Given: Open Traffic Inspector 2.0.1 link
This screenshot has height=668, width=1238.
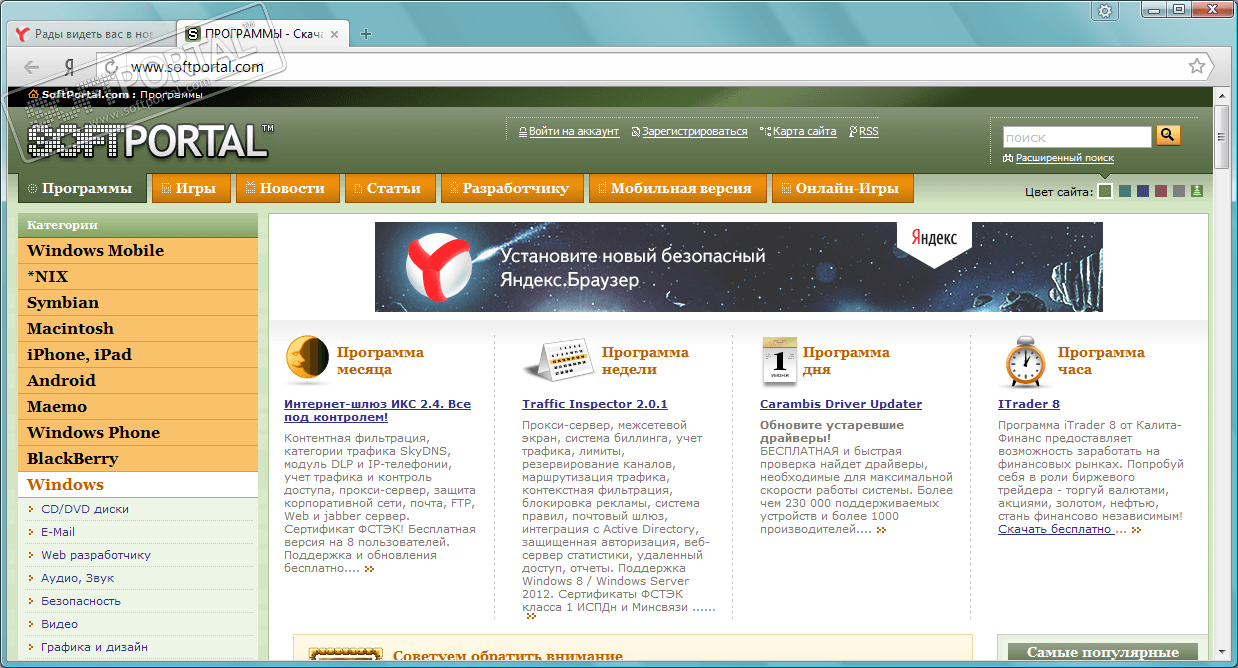Looking at the screenshot, I should coord(594,404).
